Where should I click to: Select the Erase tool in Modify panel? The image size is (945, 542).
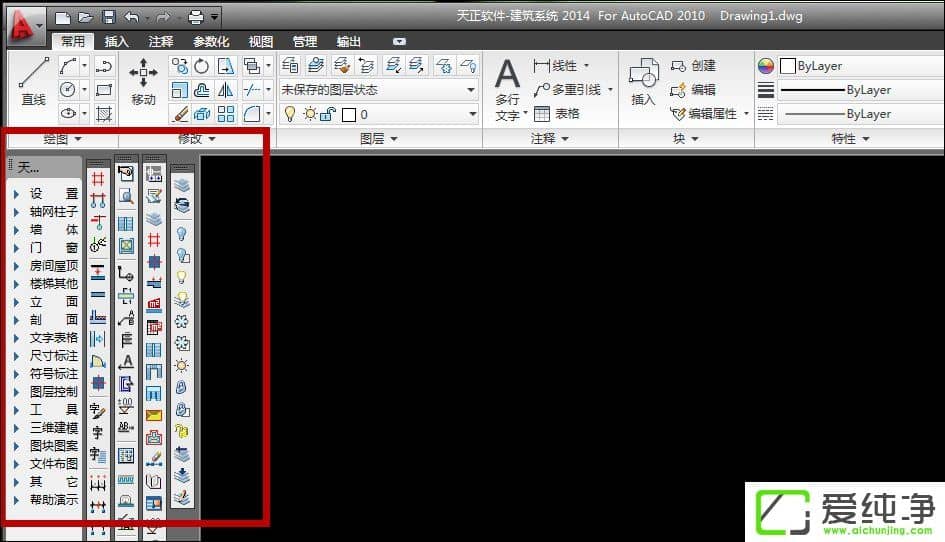pyautogui.click(x=180, y=114)
